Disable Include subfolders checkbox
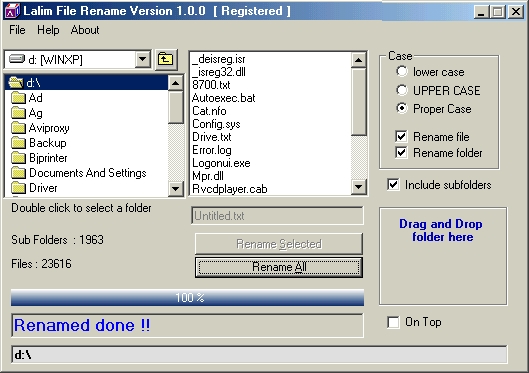Screen dimensions: 529x373 coord(393,184)
